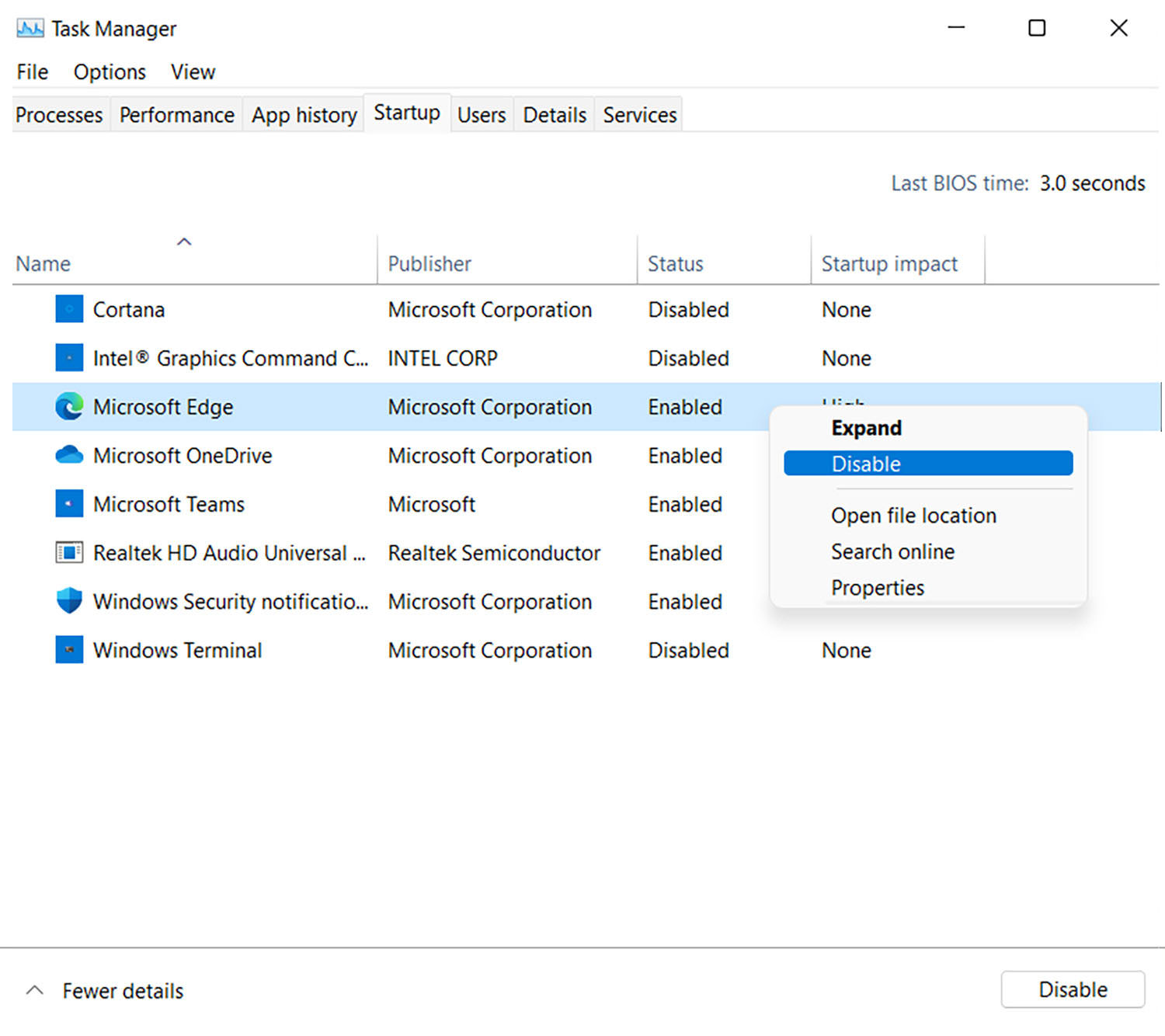The height and width of the screenshot is (1036, 1165).
Task: Choose Properties in the context menu
Action: pos(928,587)
